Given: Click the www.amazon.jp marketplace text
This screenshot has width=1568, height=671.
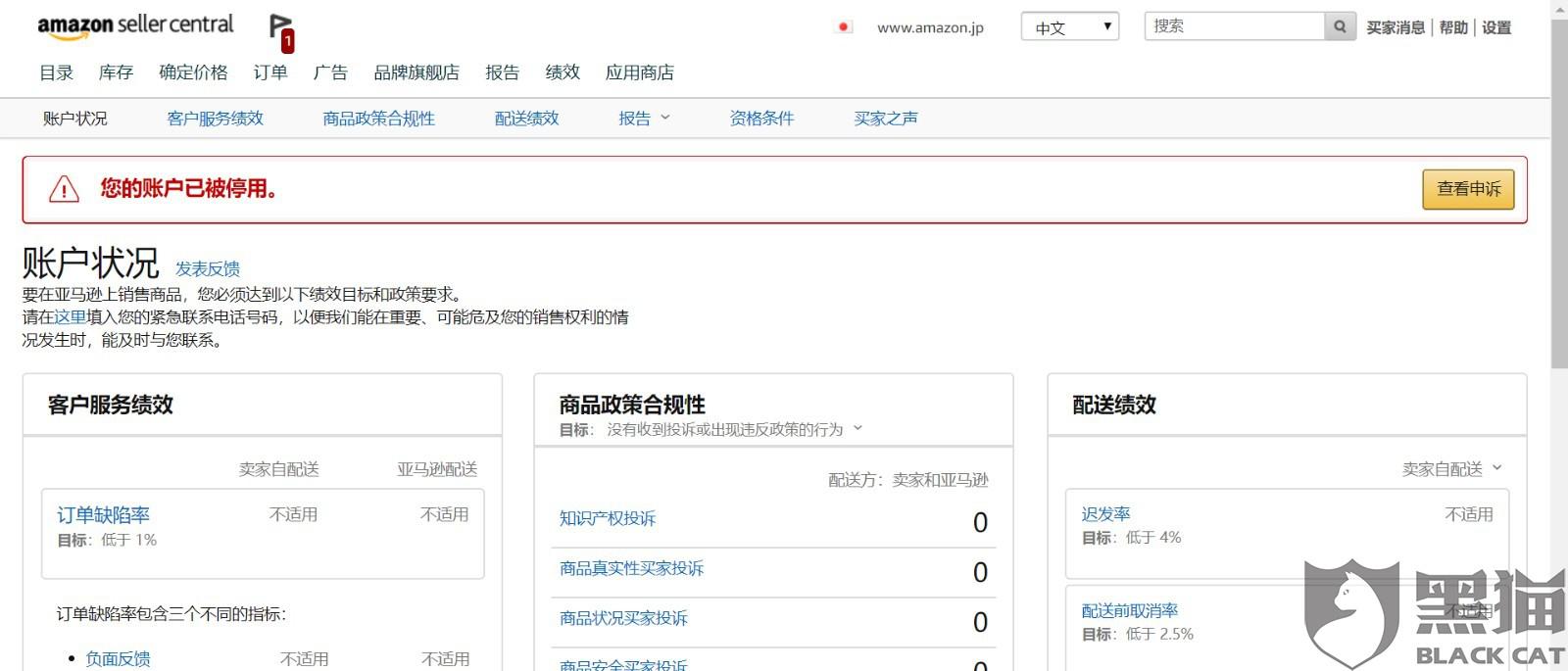Looking at the screenshot, I should [x=930, y=27].
